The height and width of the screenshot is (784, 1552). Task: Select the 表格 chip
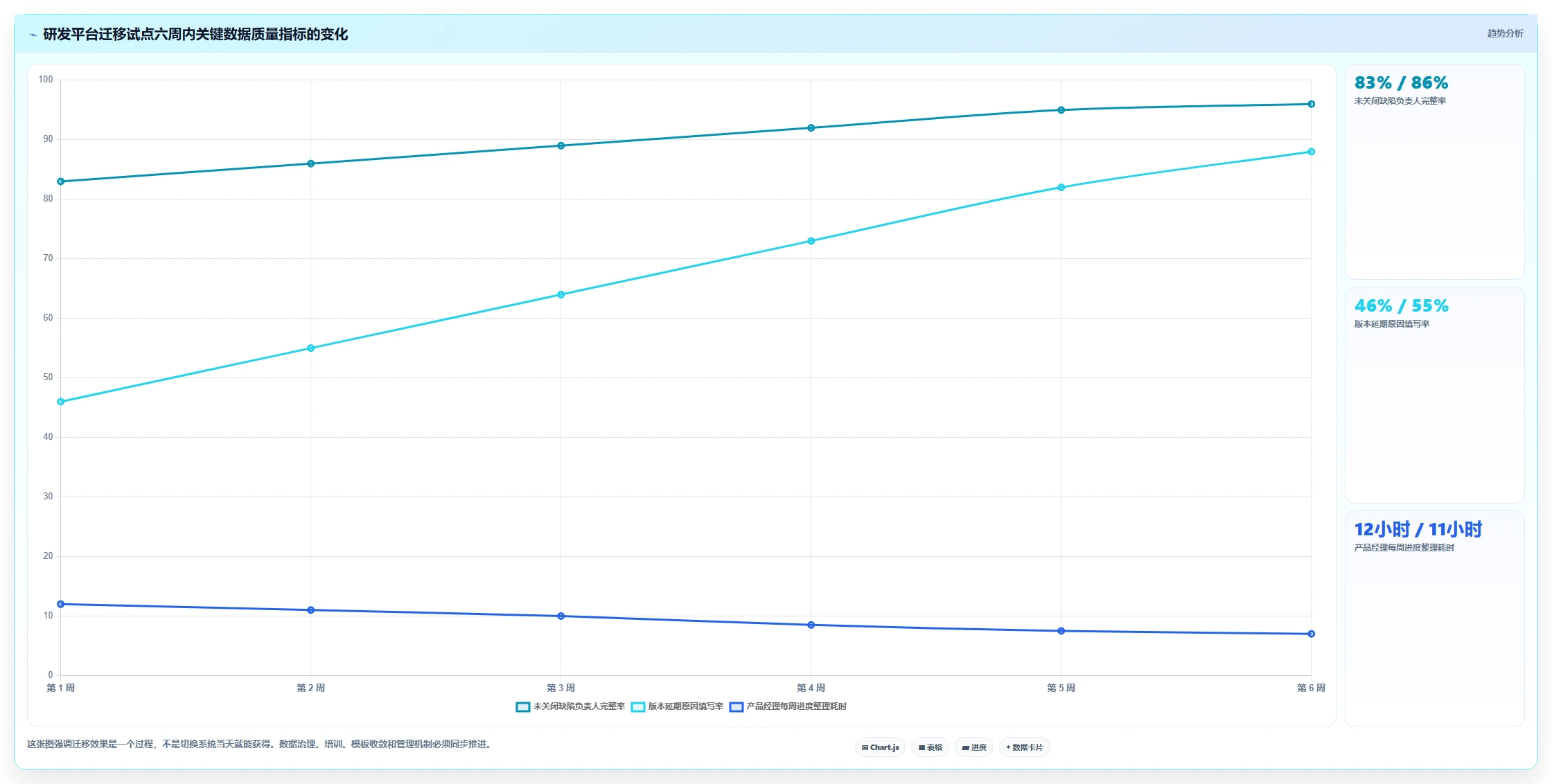click(930, 747)
